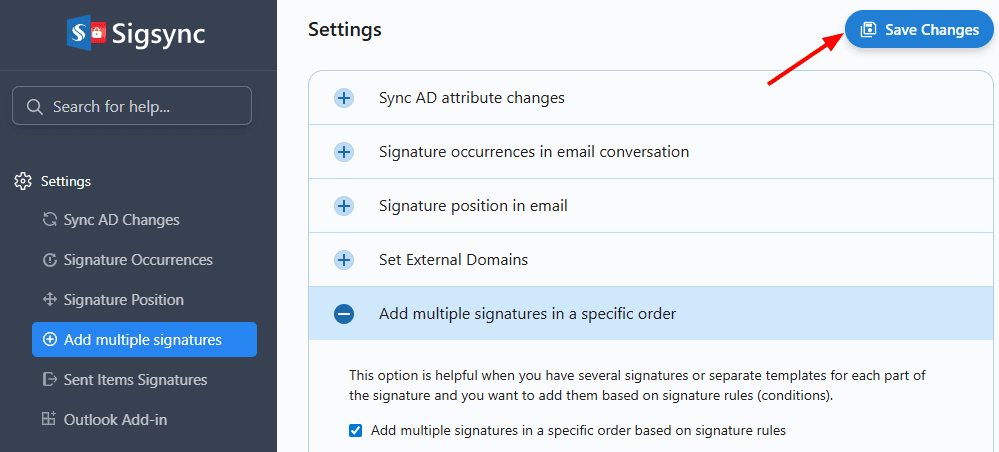Viewport: 999px width, 452px height.
Task: Click the Sync AD Changes refresh icon
Action: click(50, 220)
